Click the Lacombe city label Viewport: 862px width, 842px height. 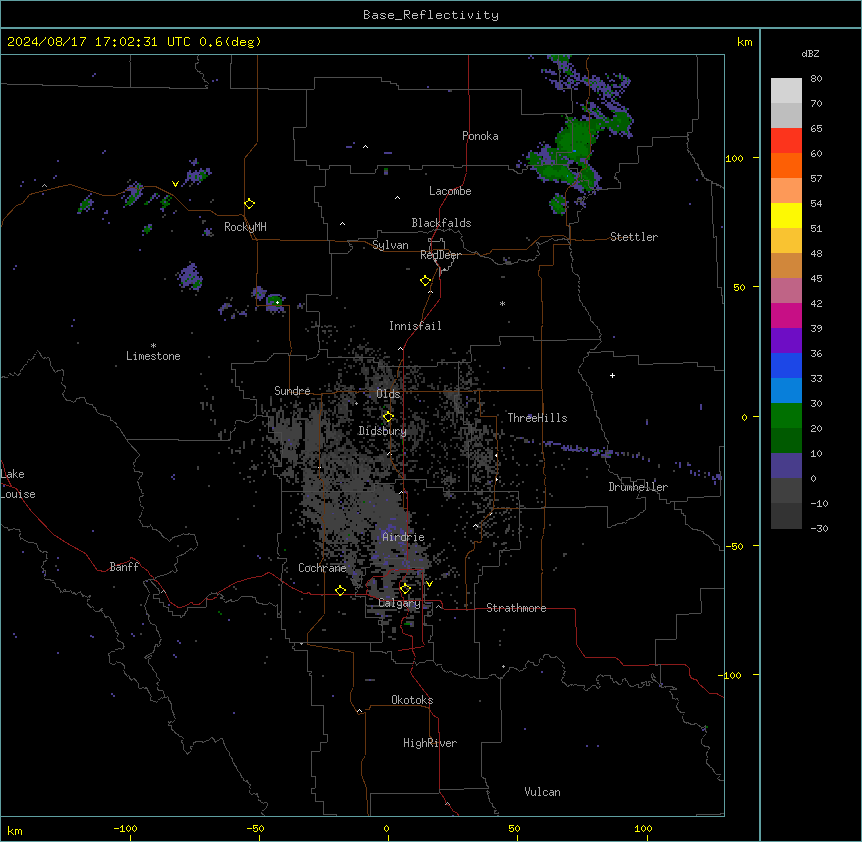[450, 191]
